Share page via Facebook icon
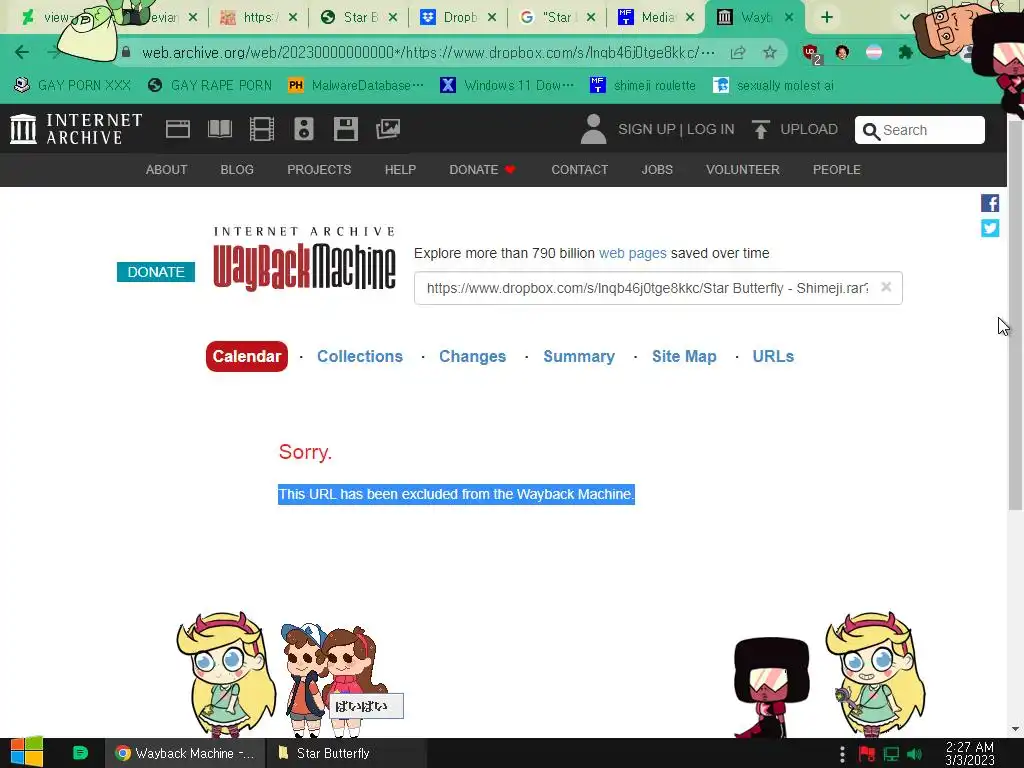The image size is (1024, 768). pos(990,203)
